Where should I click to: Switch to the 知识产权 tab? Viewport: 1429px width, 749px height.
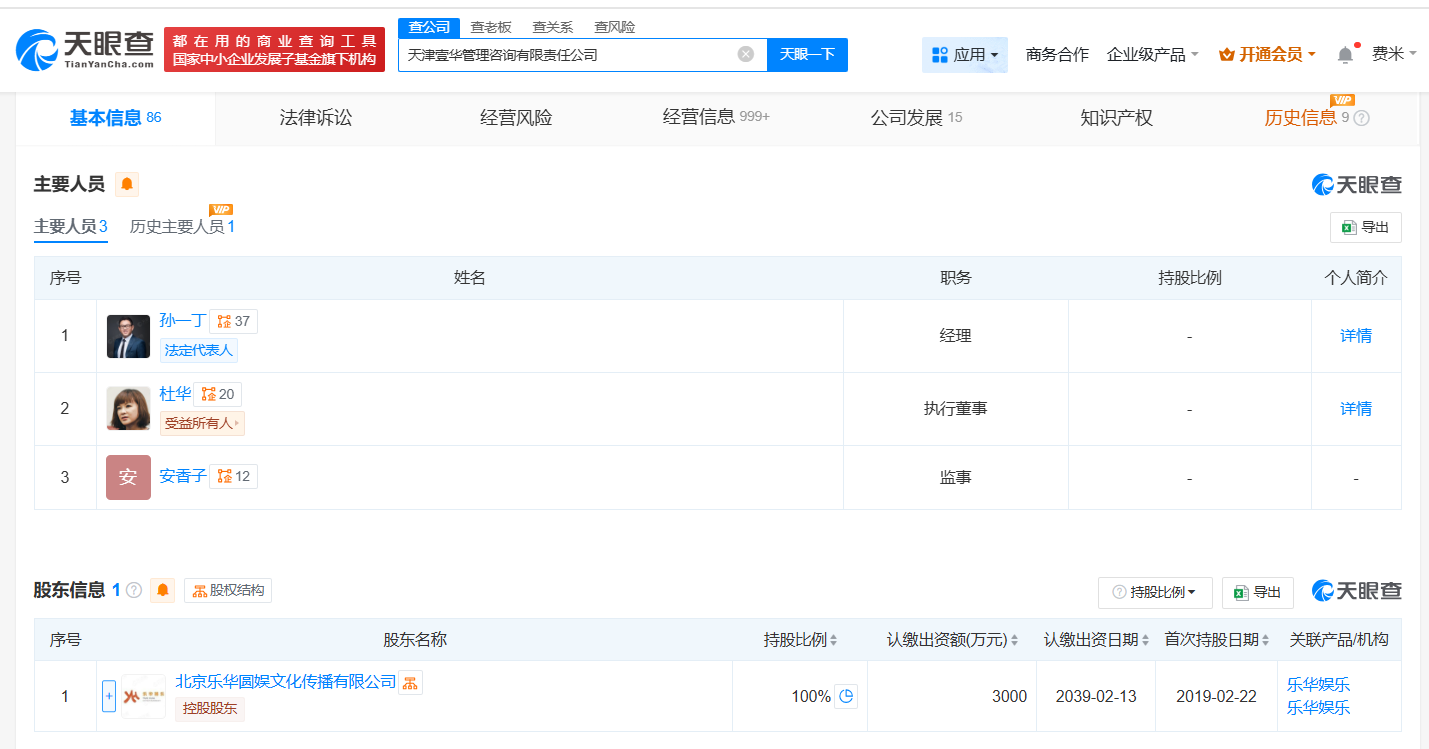[x=1117, y=118]
